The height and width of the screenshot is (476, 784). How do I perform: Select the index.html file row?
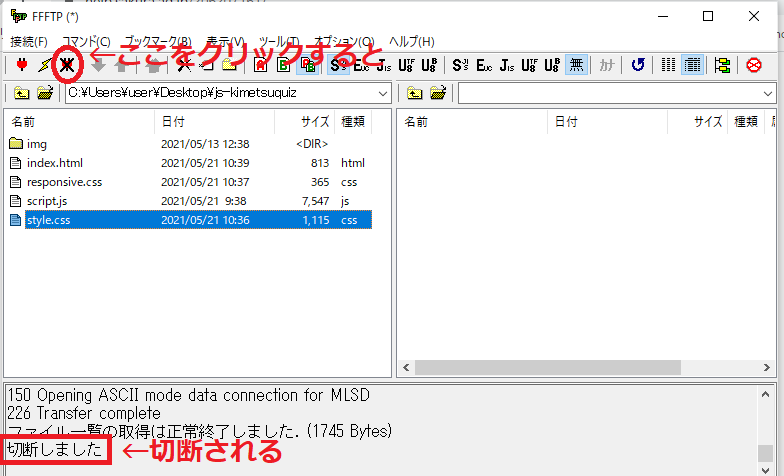tap(190, 163)
